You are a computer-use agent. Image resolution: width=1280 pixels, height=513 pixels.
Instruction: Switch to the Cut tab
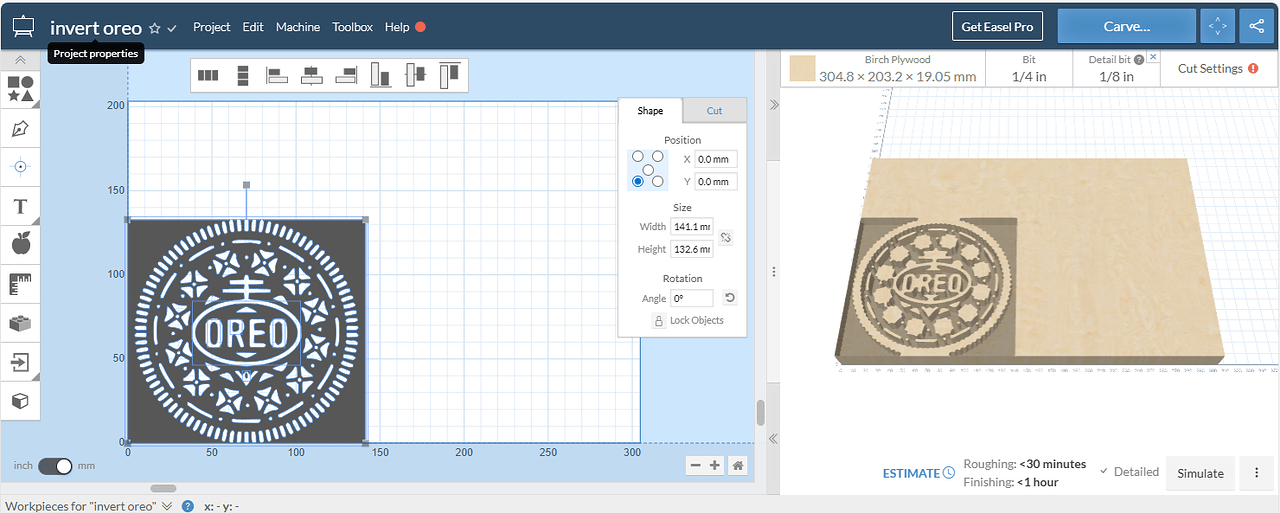pos(714,110)
